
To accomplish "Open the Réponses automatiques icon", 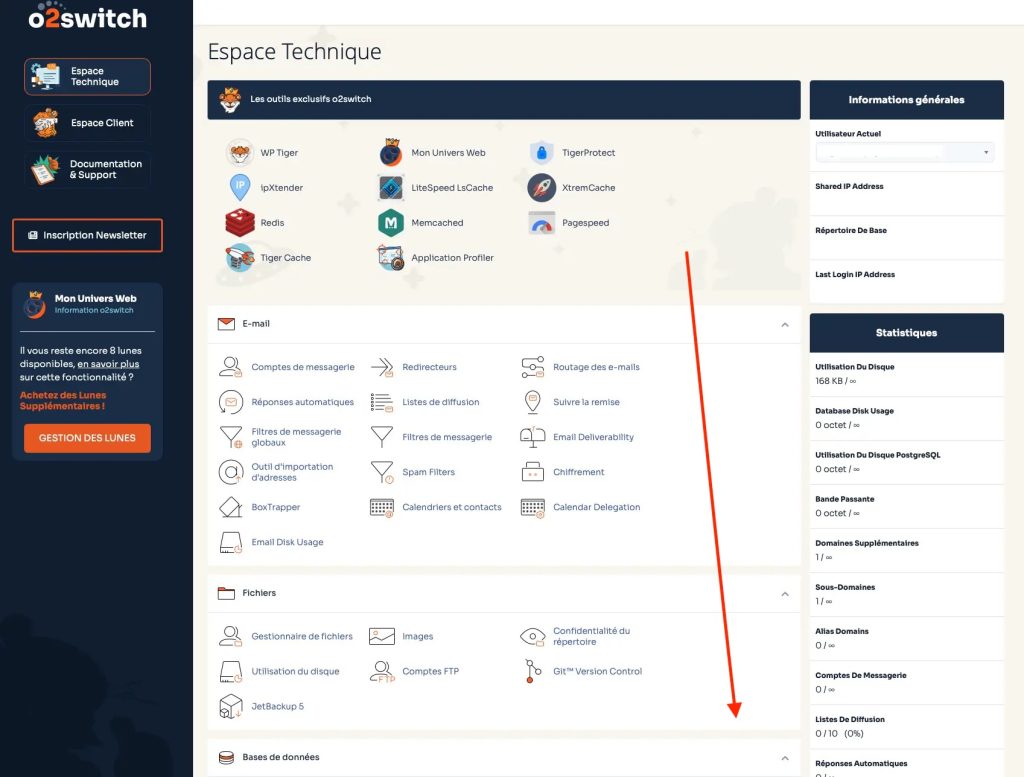I will pyautogui.click(x=231, y=402).
